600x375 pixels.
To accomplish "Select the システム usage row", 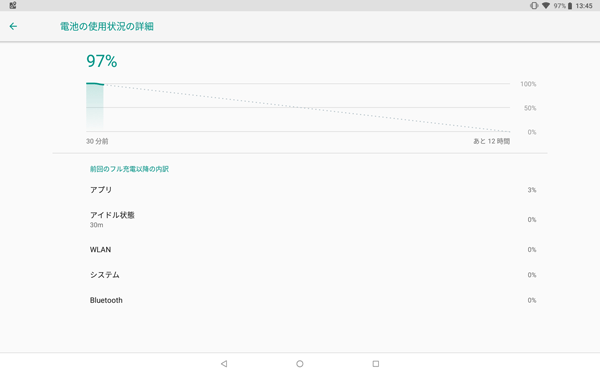I will [x=300, y=275].
